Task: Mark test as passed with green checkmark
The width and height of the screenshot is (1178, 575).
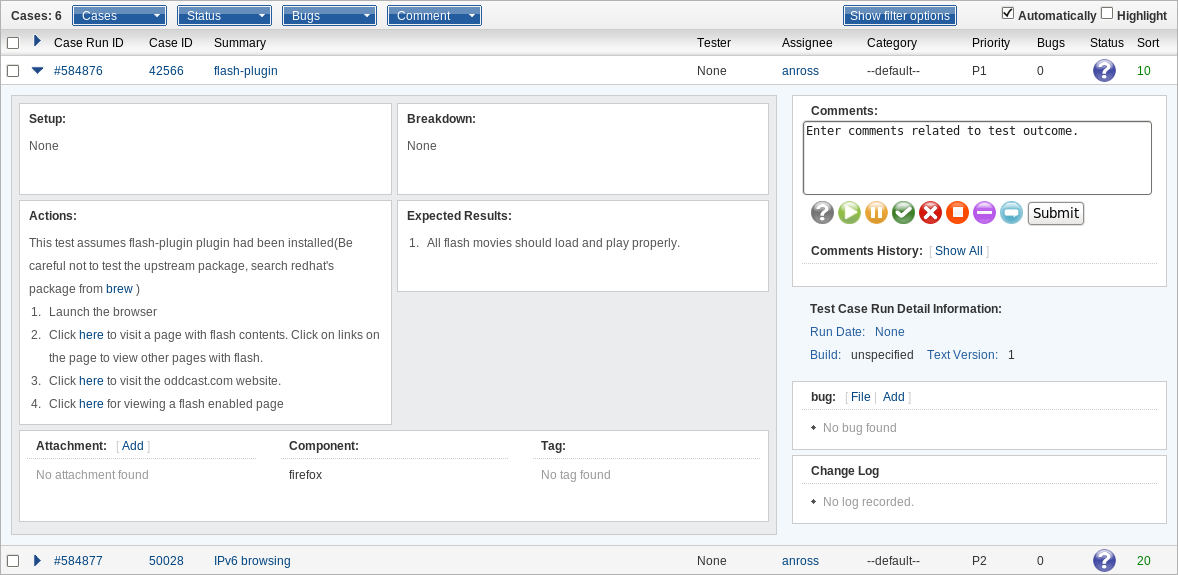Action: tap(903, 212)
